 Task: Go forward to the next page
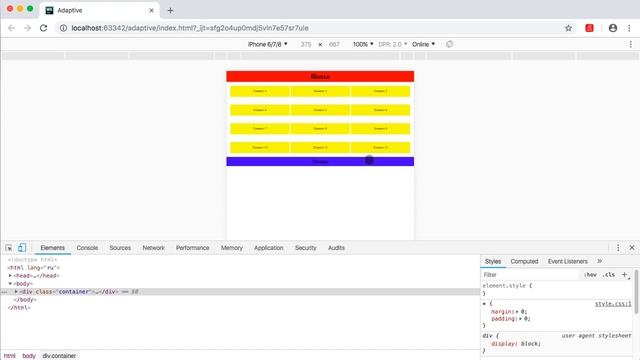27,28
